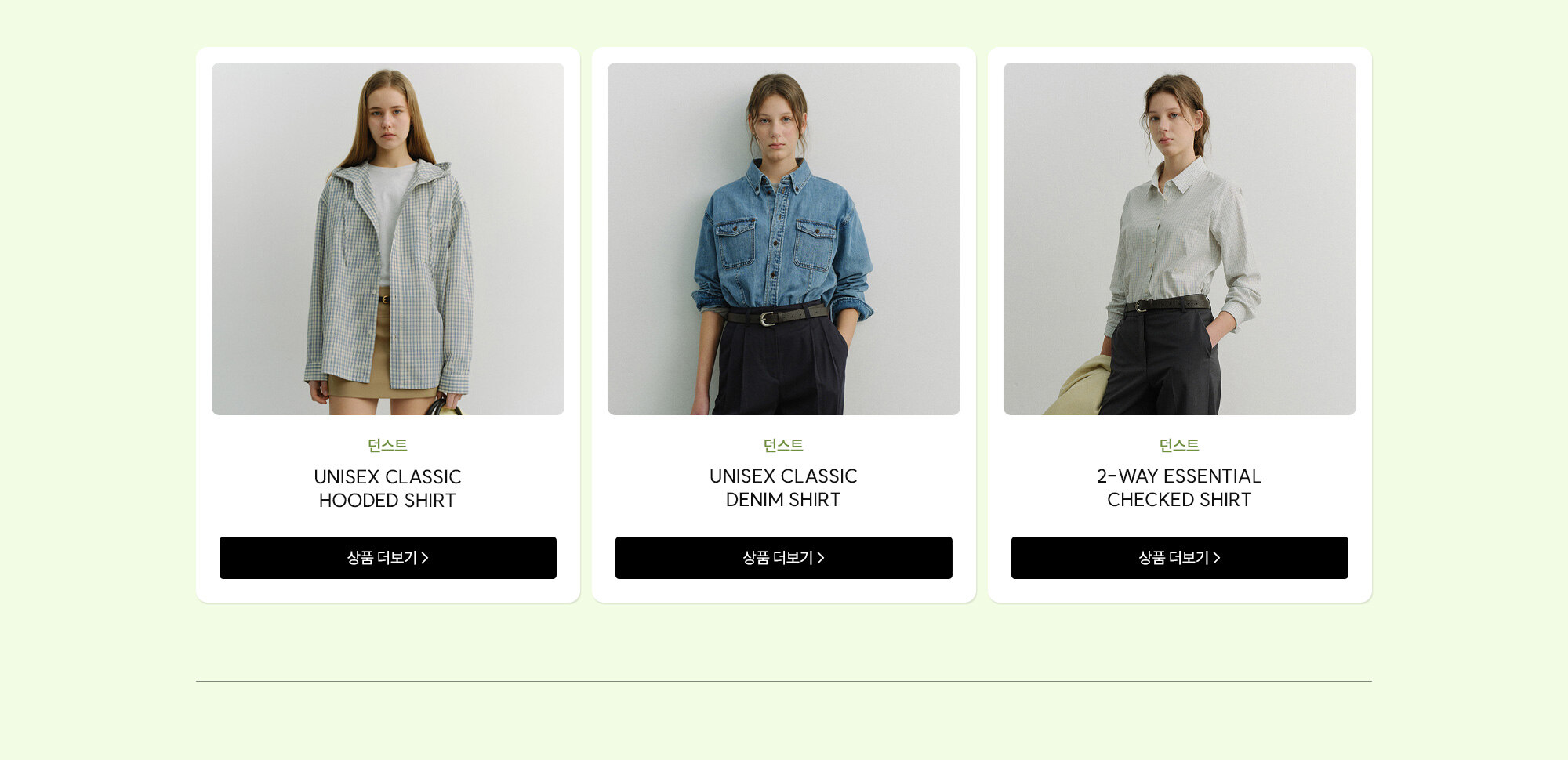
Task: Click white card area of denim shirt product
Action: coord(784,591)
